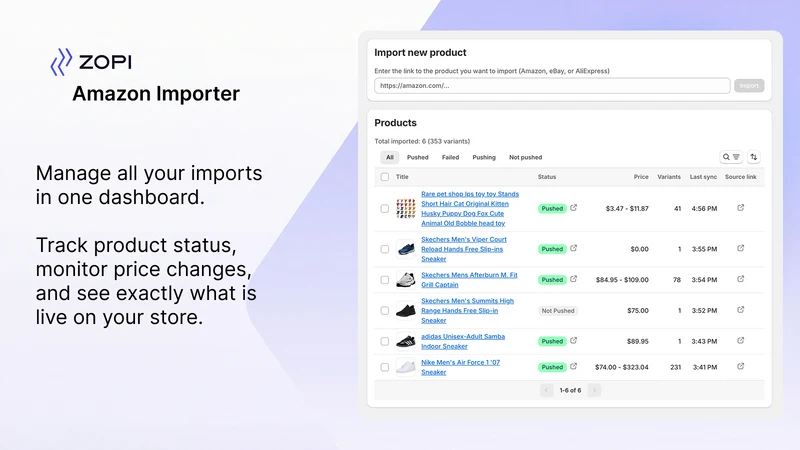Open Skechers Mens Afterburn M. Fit link
The width and height of the screenshot is (800, 450).
(x=469, y=280)
